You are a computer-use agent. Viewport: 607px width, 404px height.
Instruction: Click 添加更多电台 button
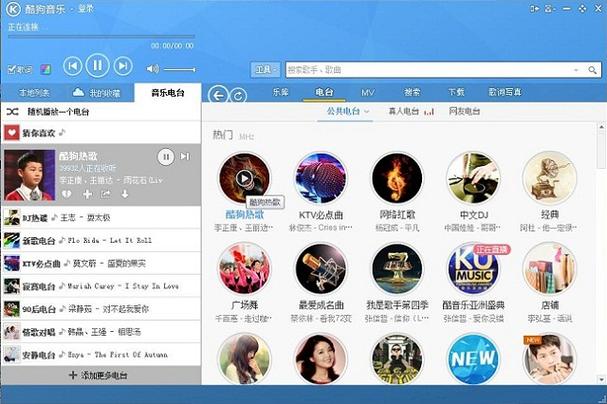click(99, 375)
